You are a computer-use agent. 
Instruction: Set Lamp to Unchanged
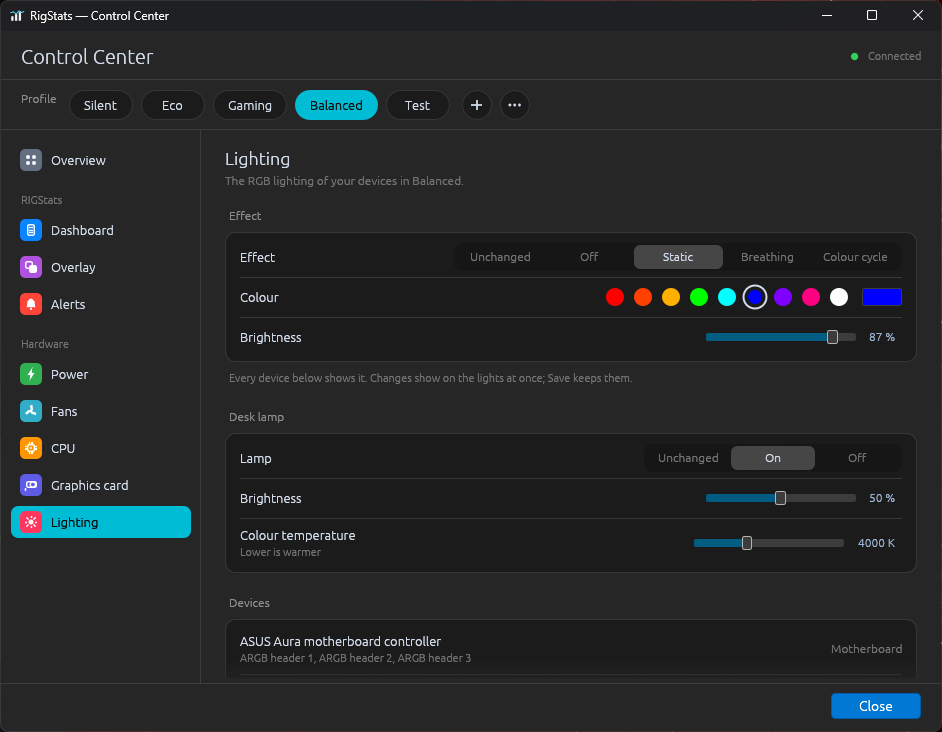tap(688, 458)
